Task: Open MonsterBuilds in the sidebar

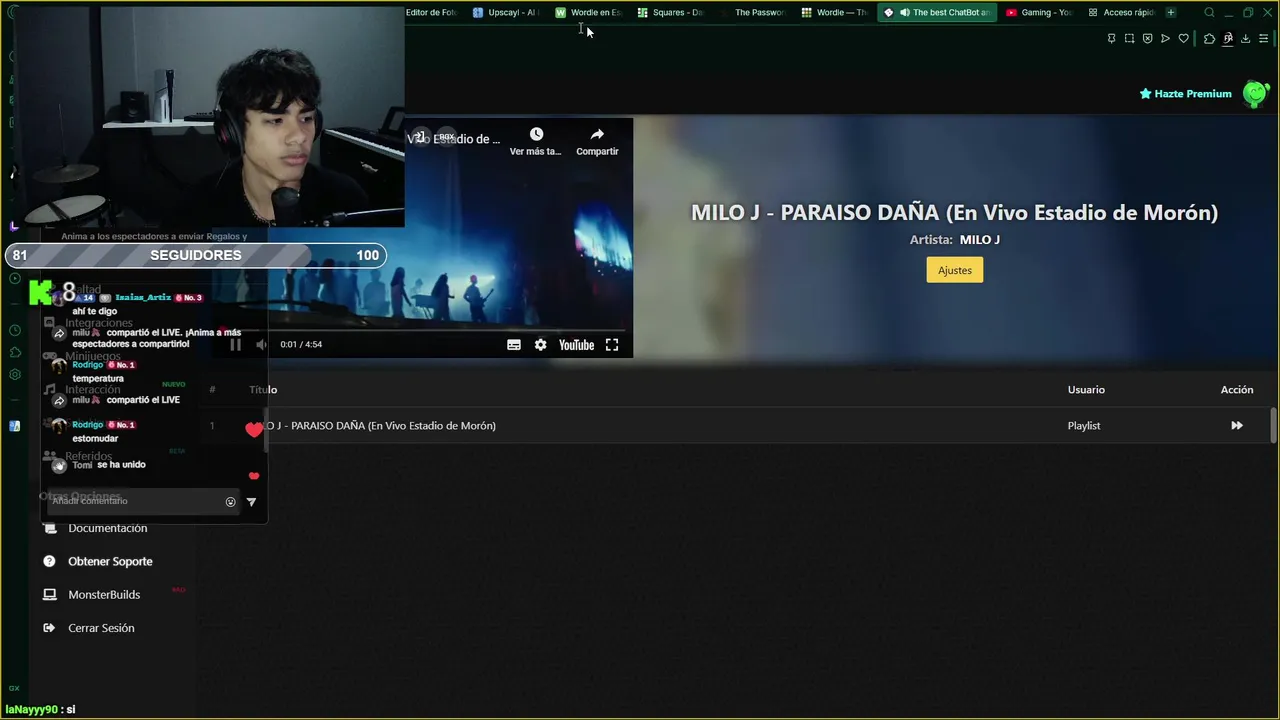Action: pos(104,595)
